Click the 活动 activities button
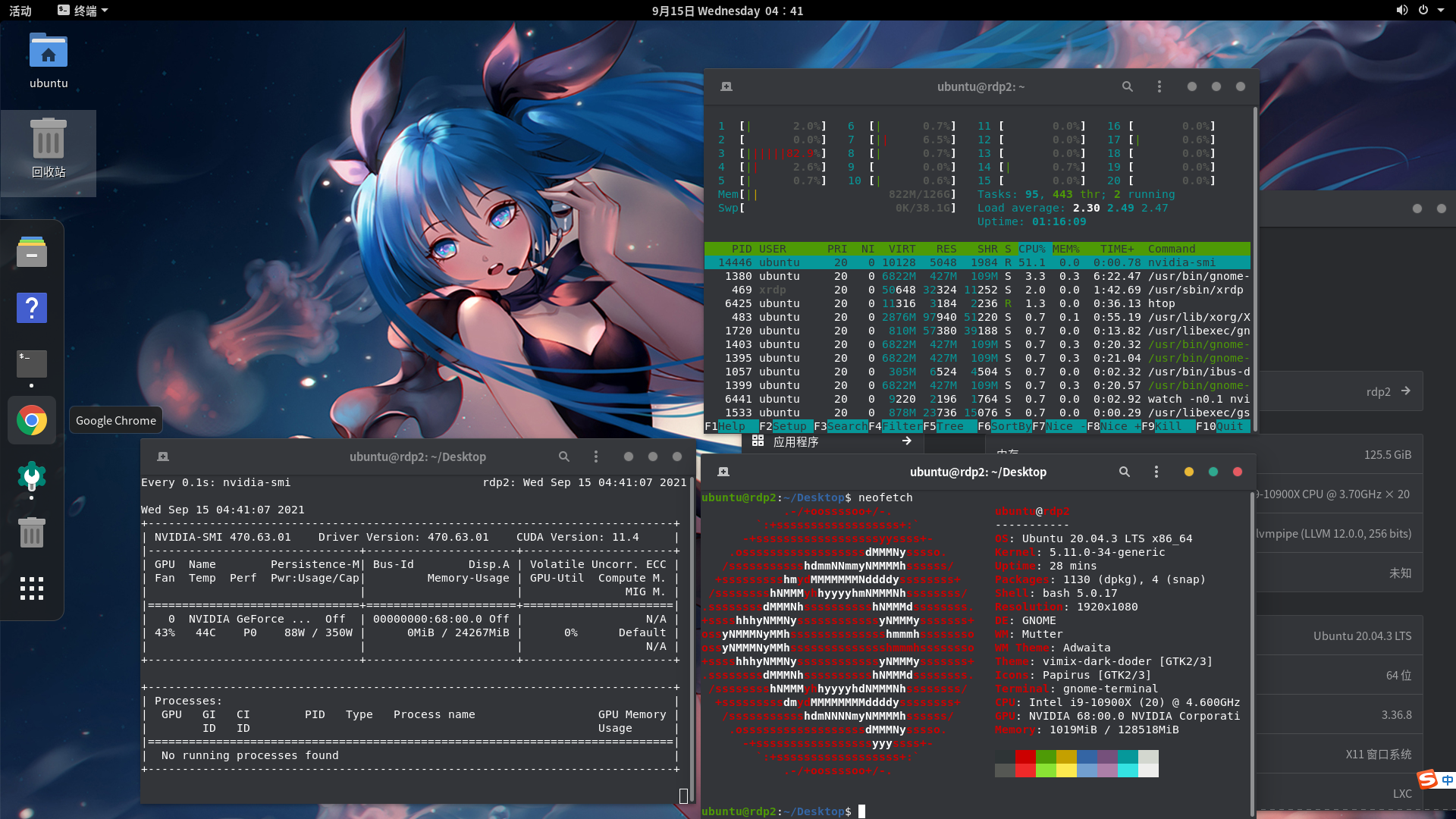Image resolution: width=1456 pixels, height=819 pixels. pyautogui.click(x=20, y=11)
